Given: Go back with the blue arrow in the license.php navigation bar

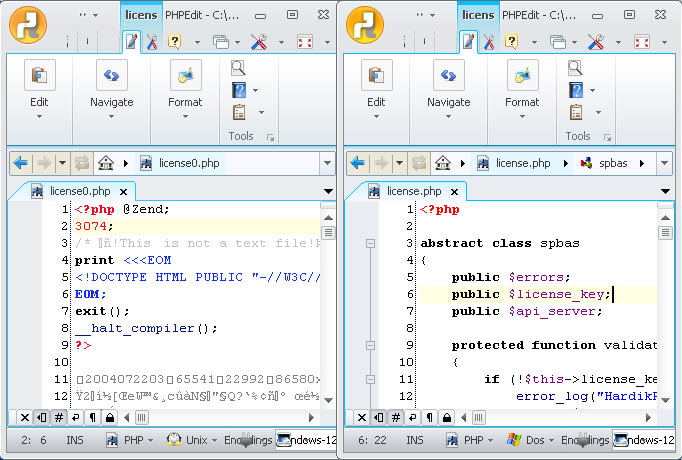Looking at the screenshot, I should tap(358, 163).
